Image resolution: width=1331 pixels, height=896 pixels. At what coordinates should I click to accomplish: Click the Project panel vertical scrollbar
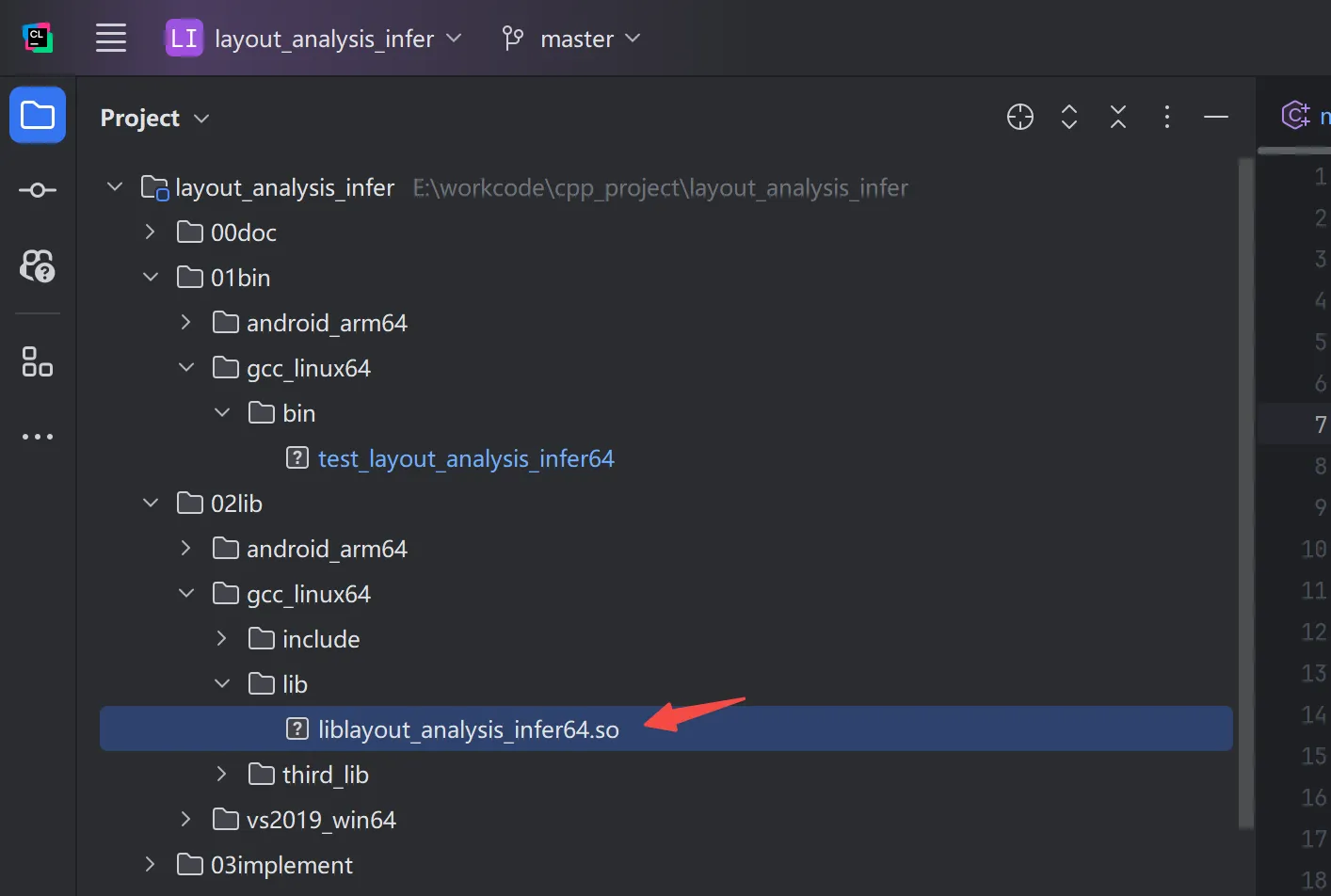tap(1246, 494)
